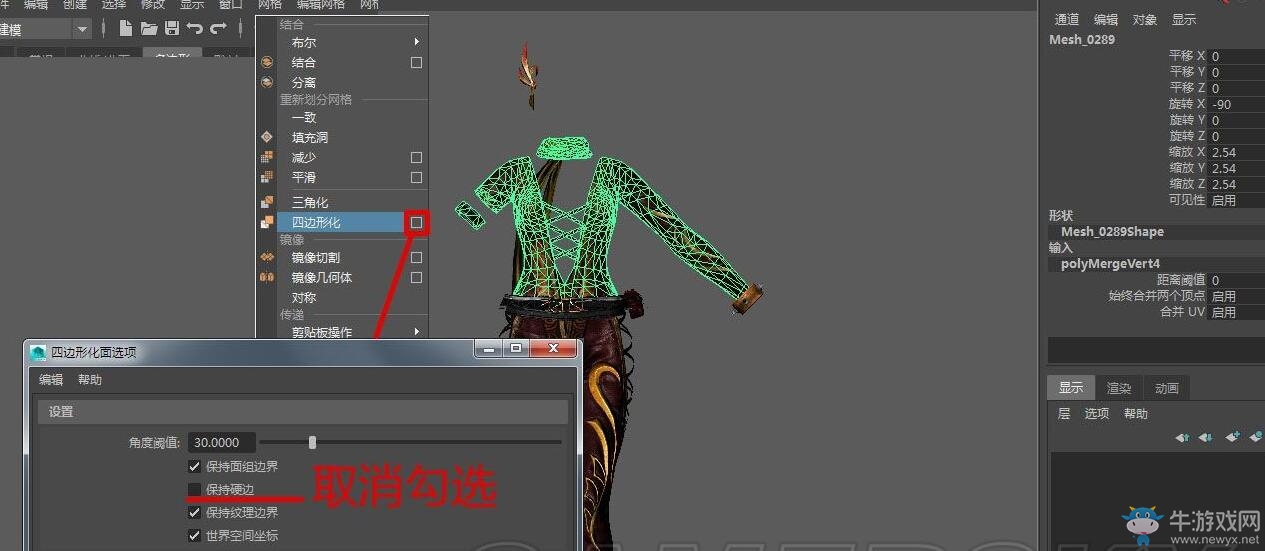Click the 距离阈值 value field
1265x551 pixels.
pyautogui.click(x=1236, y=280)
